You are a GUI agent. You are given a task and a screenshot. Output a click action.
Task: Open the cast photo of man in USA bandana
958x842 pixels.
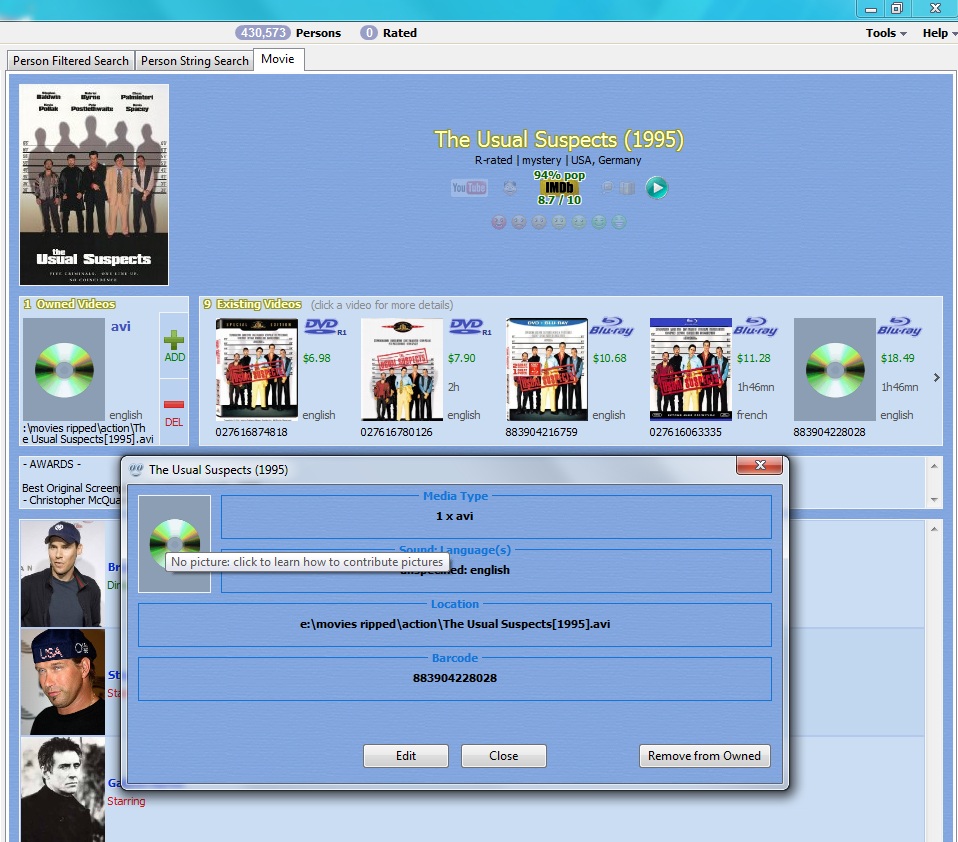[62, 681]
